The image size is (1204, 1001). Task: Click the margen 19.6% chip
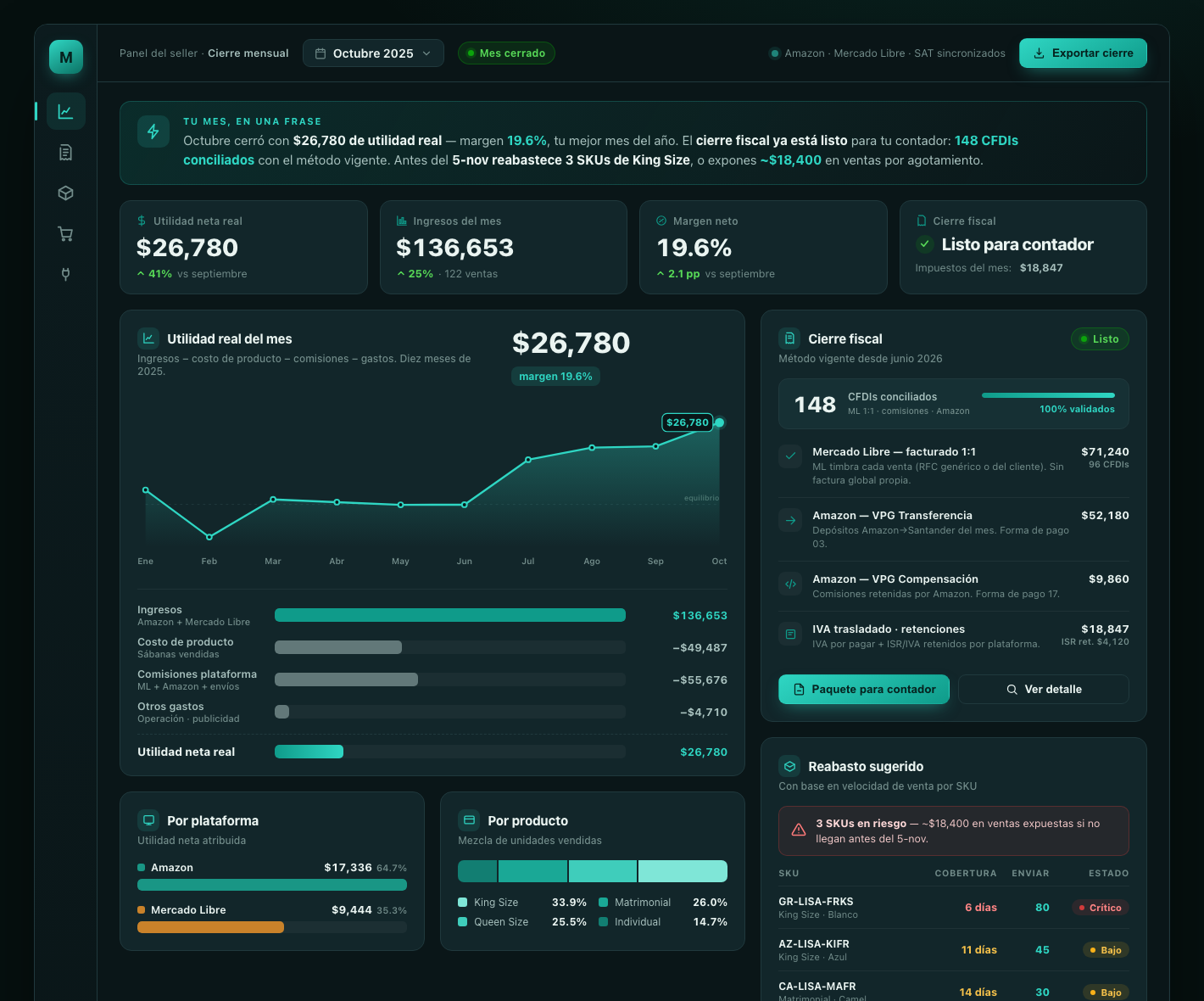(555, 376)
